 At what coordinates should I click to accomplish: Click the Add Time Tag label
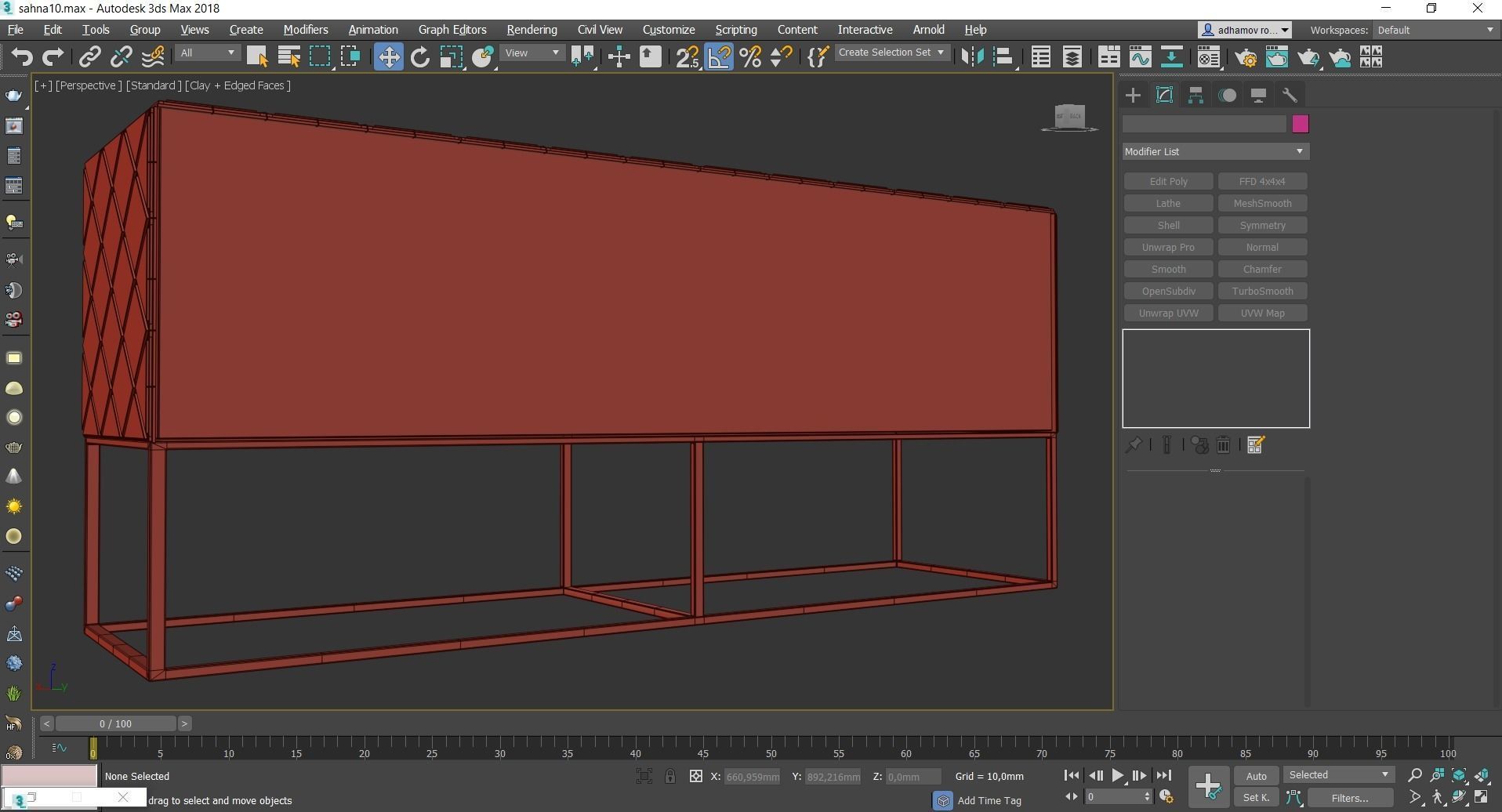pyautogui.click(x=989, y=800)
